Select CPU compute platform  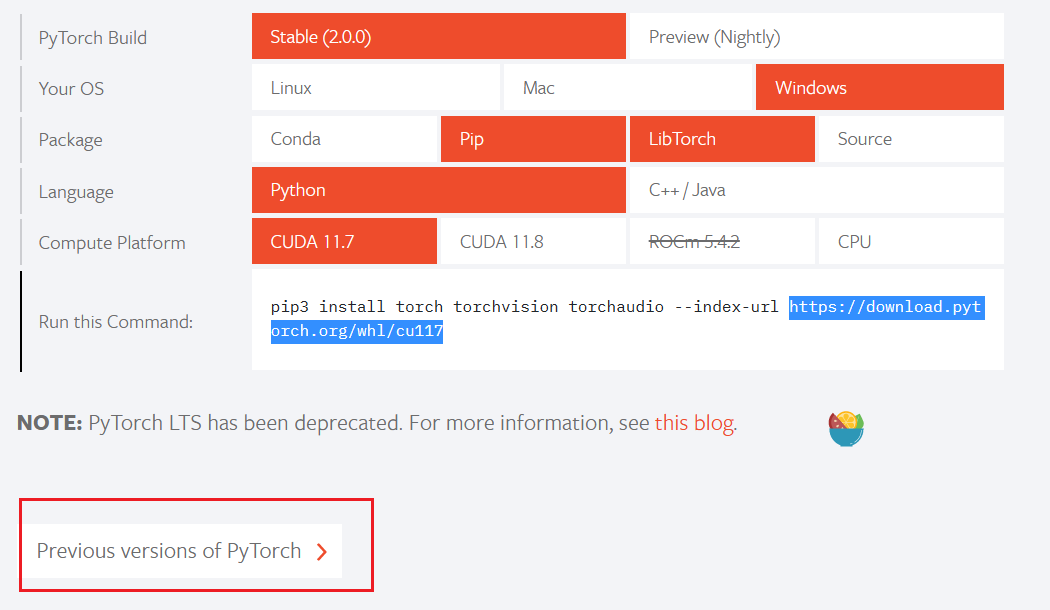(x=911, y=241)
